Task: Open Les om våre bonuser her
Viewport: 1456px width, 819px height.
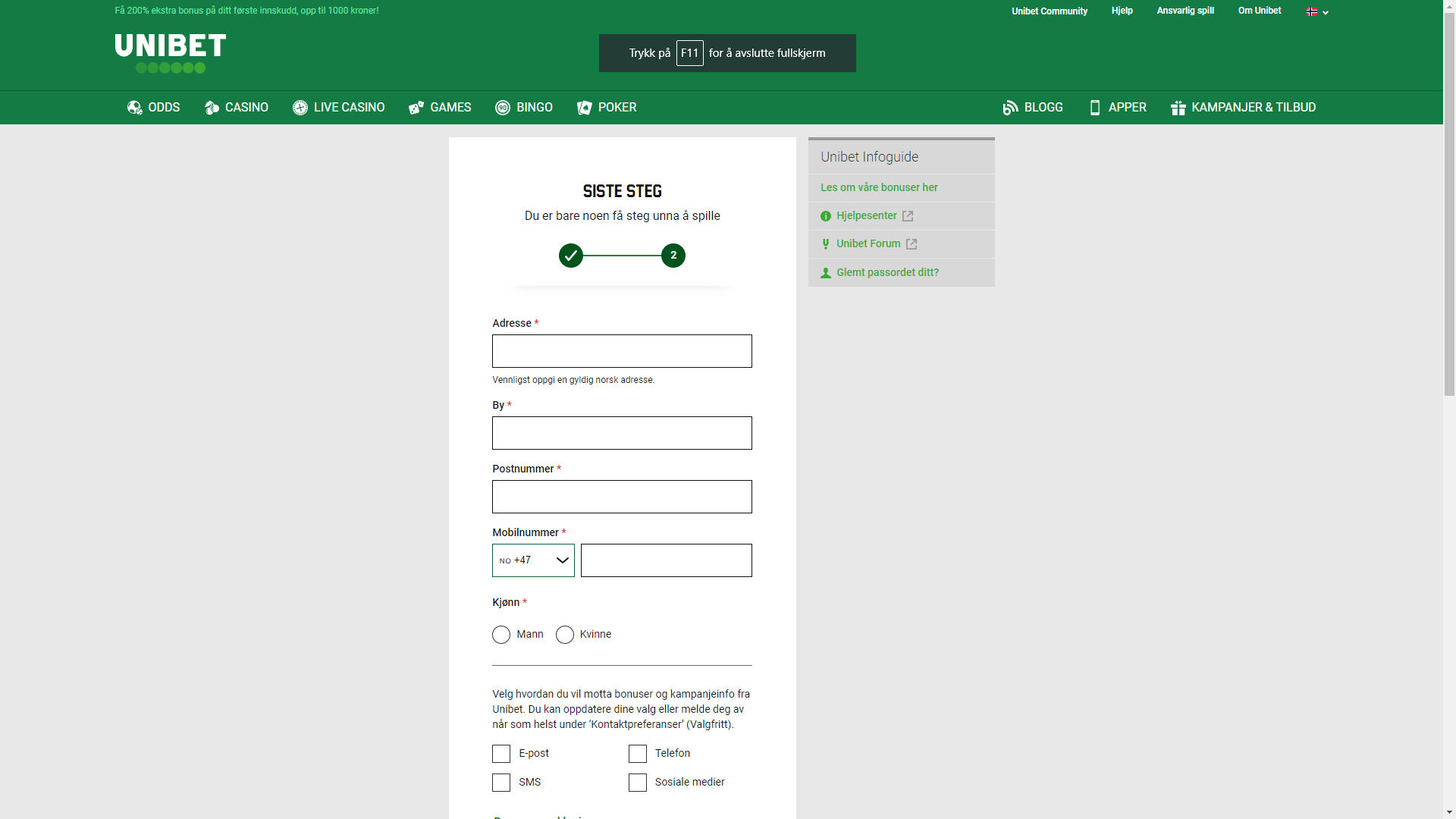Action: pyautogui.click(x=879, y=187)
